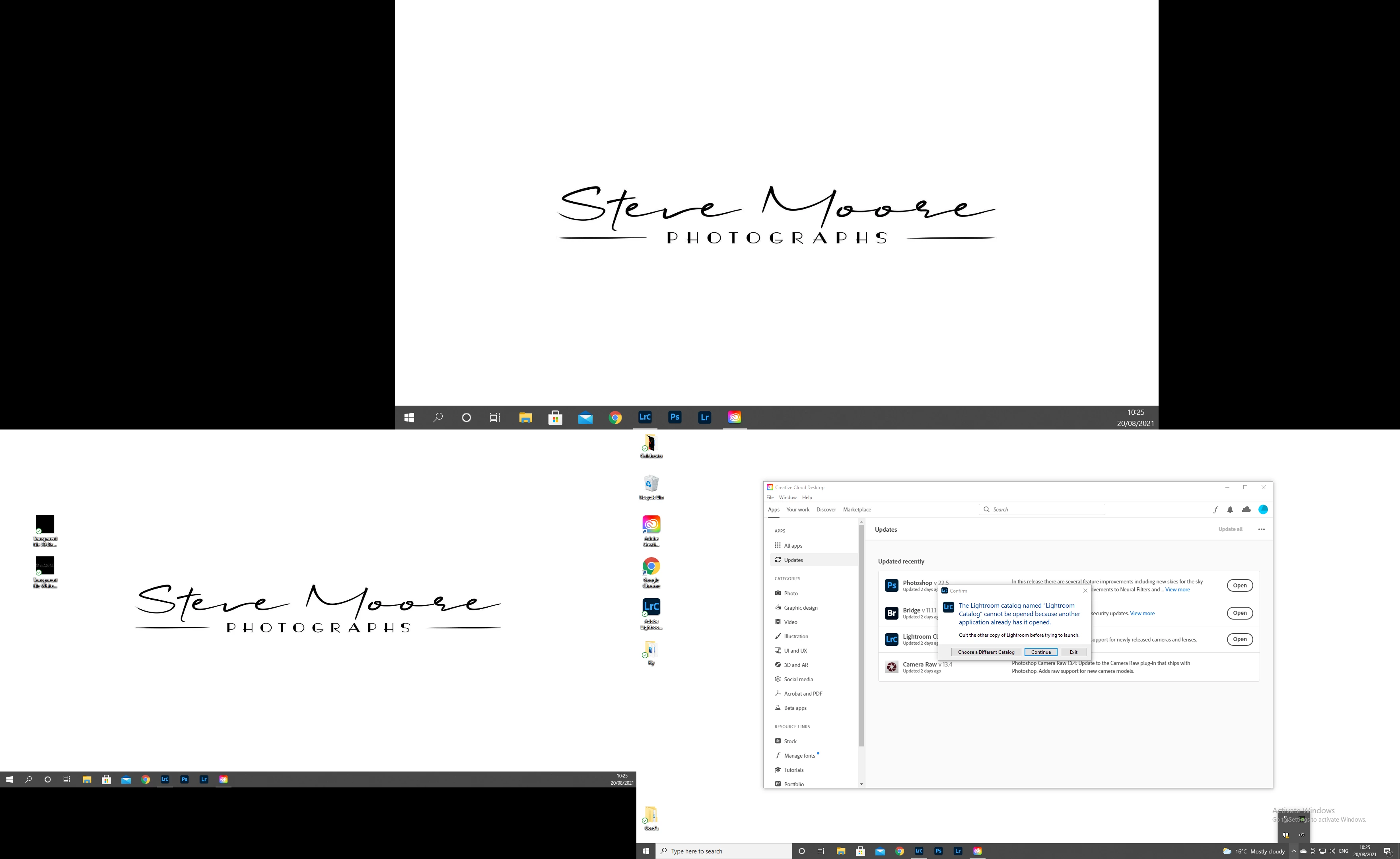Open the three-dot more options menu
Screen dimensions: 1400x859
point(1261,529)
